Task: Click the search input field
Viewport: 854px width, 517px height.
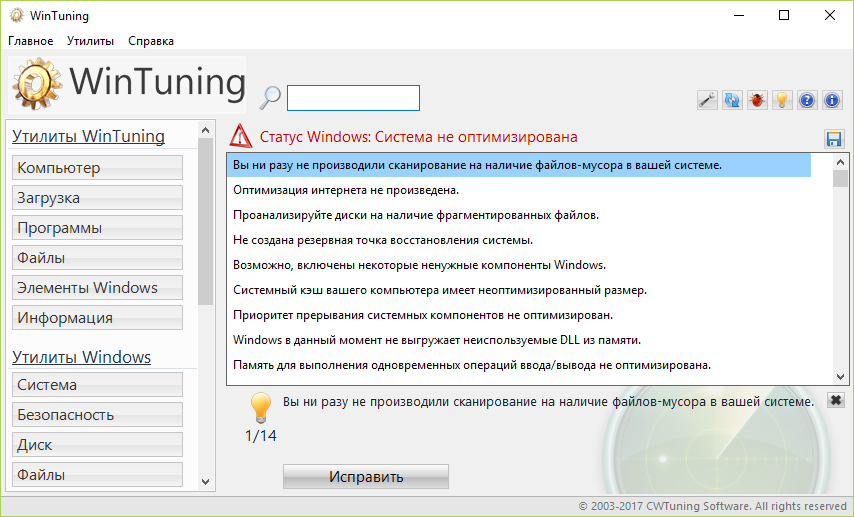Action: coord(353,98)
